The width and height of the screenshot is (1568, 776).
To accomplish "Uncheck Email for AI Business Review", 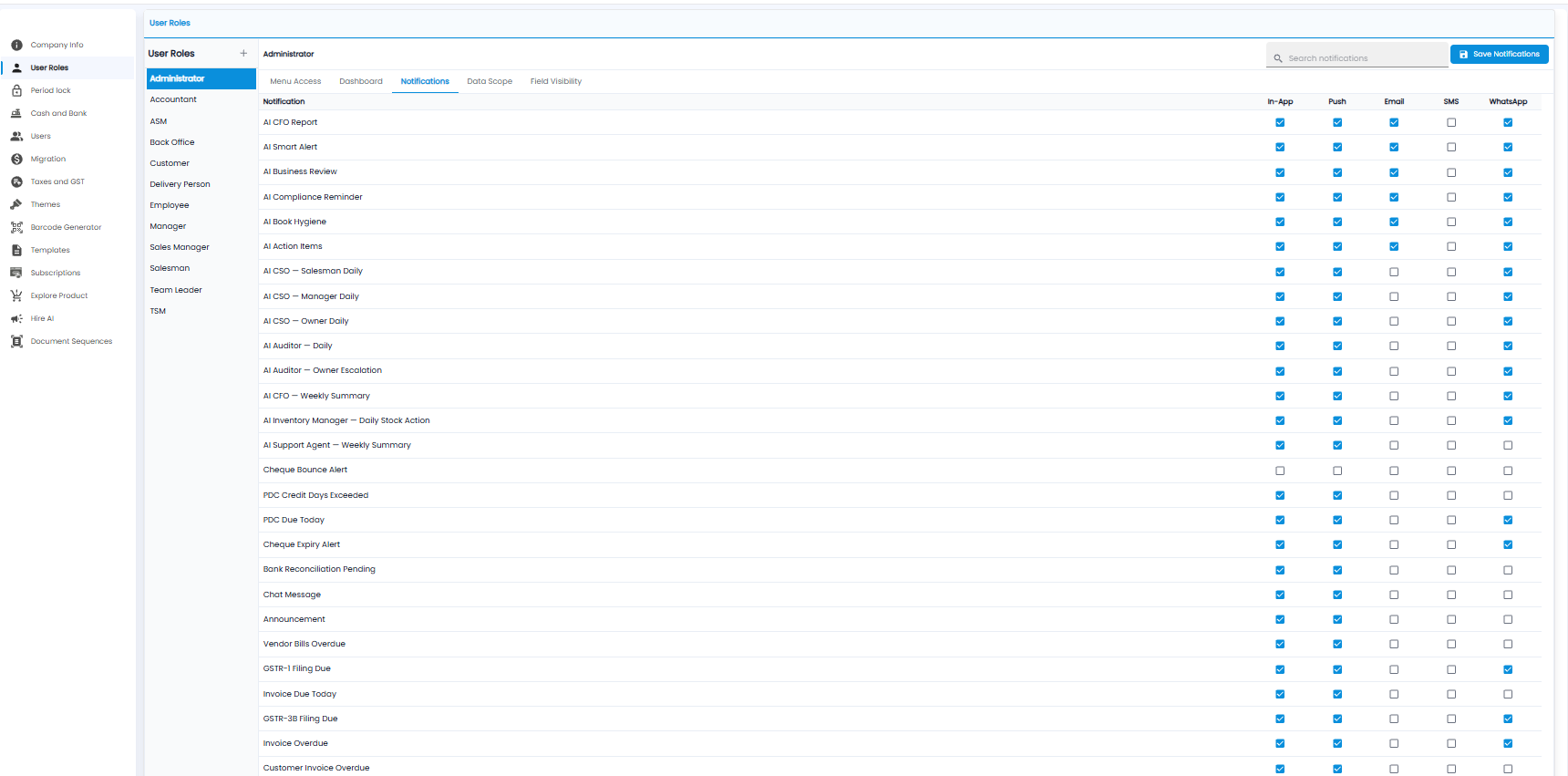I will pyautogui.click(x=1394, y=172).
